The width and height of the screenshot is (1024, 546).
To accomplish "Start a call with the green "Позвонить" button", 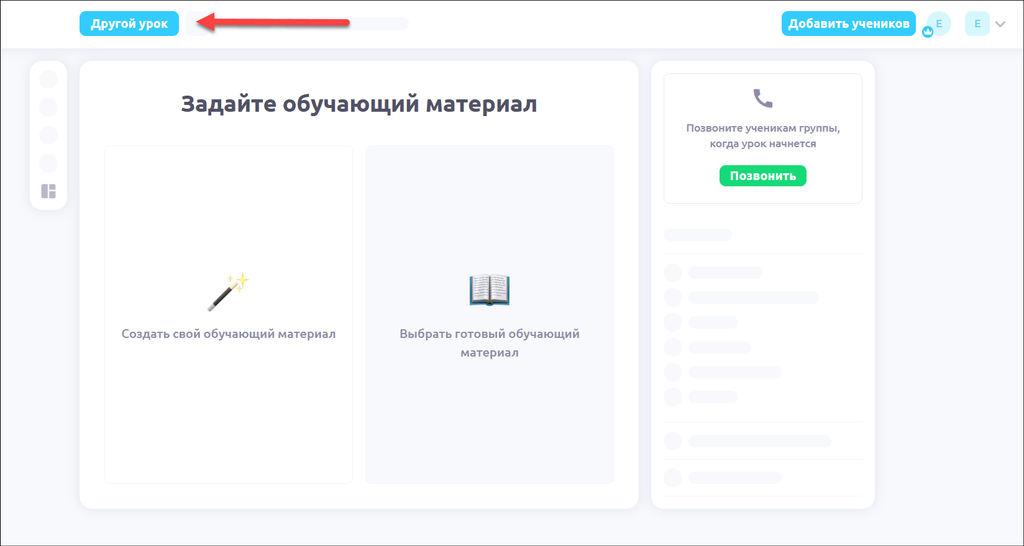I will point(762,176).
